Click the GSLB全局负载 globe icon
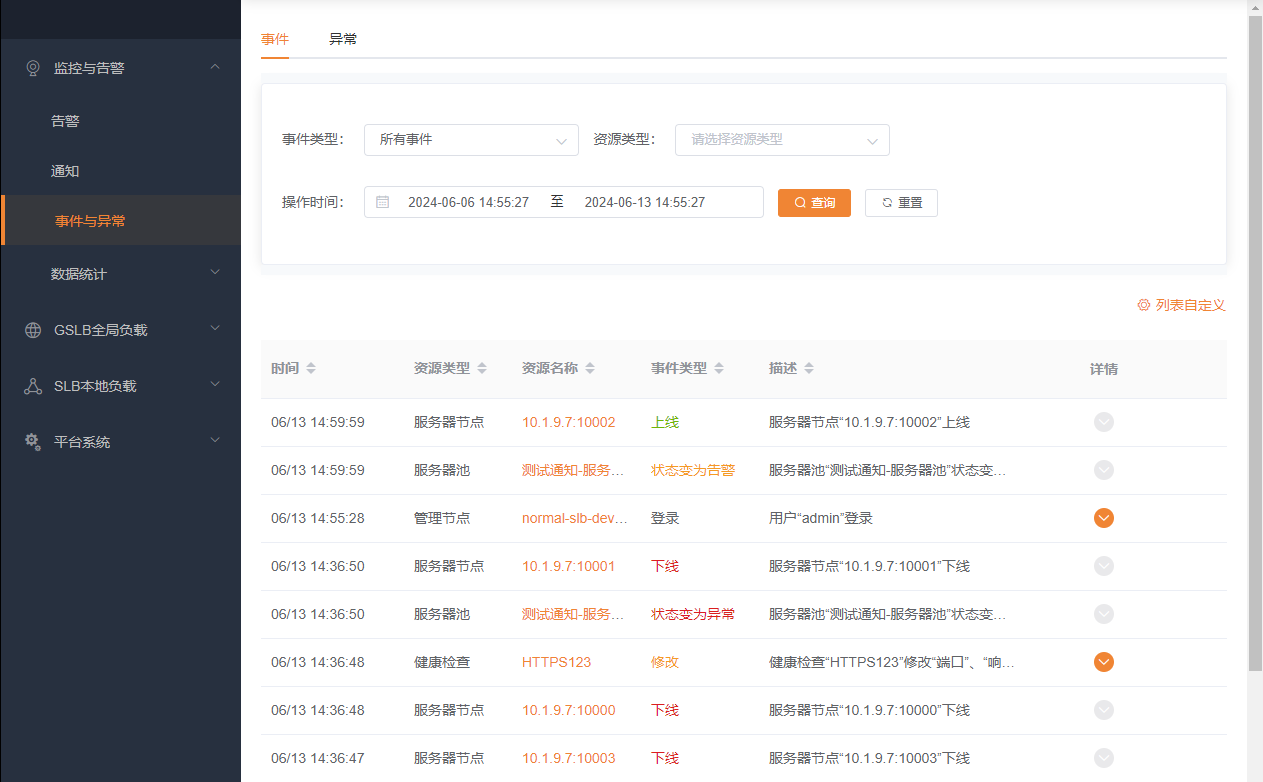Screen dimensions: 1263x782 point(31,329)
